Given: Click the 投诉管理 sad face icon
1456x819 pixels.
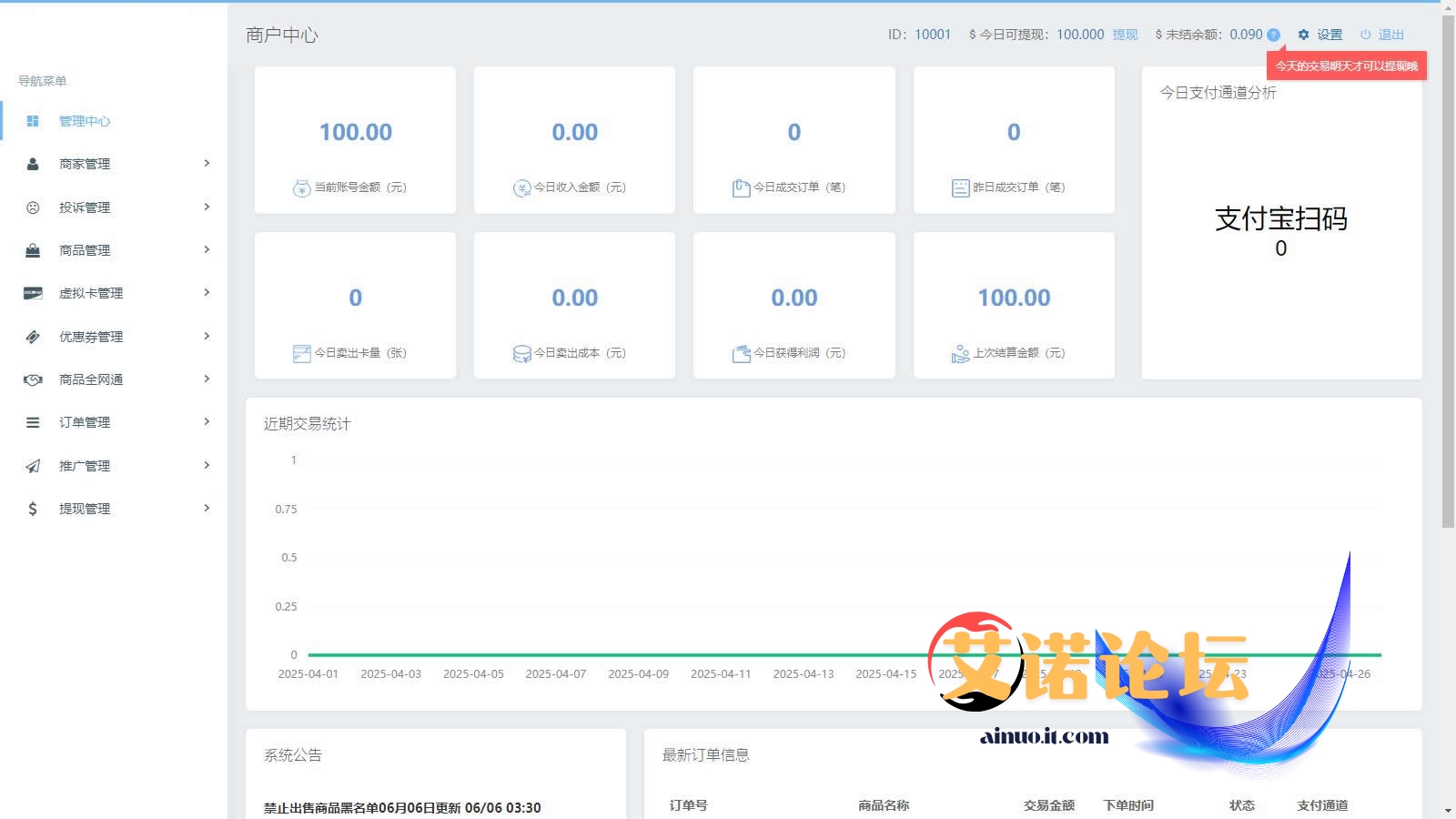Looking at the screenshot, I should coord(33,207).
